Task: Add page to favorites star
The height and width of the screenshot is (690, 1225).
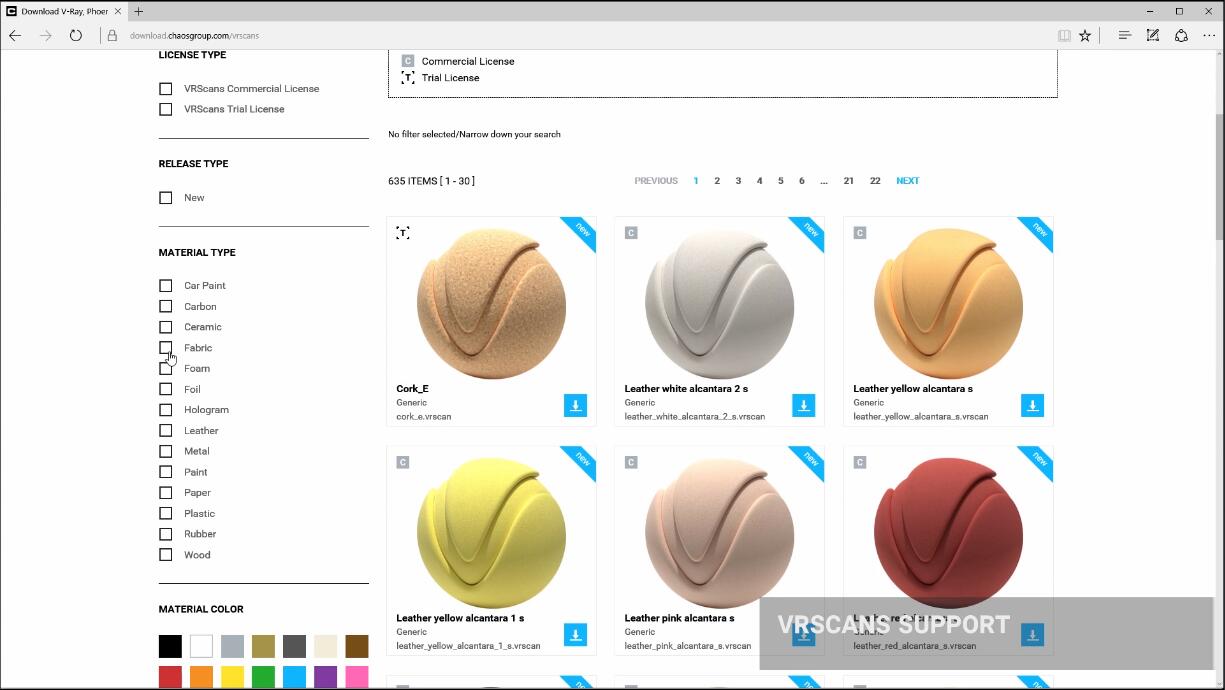Action: pyautogui.click(x=1085, y=35)
